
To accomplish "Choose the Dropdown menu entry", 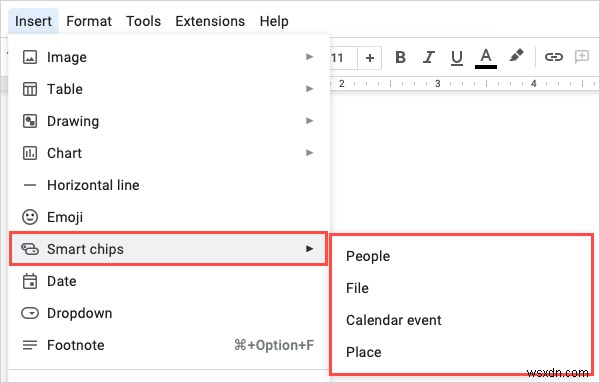I will 169,313.
